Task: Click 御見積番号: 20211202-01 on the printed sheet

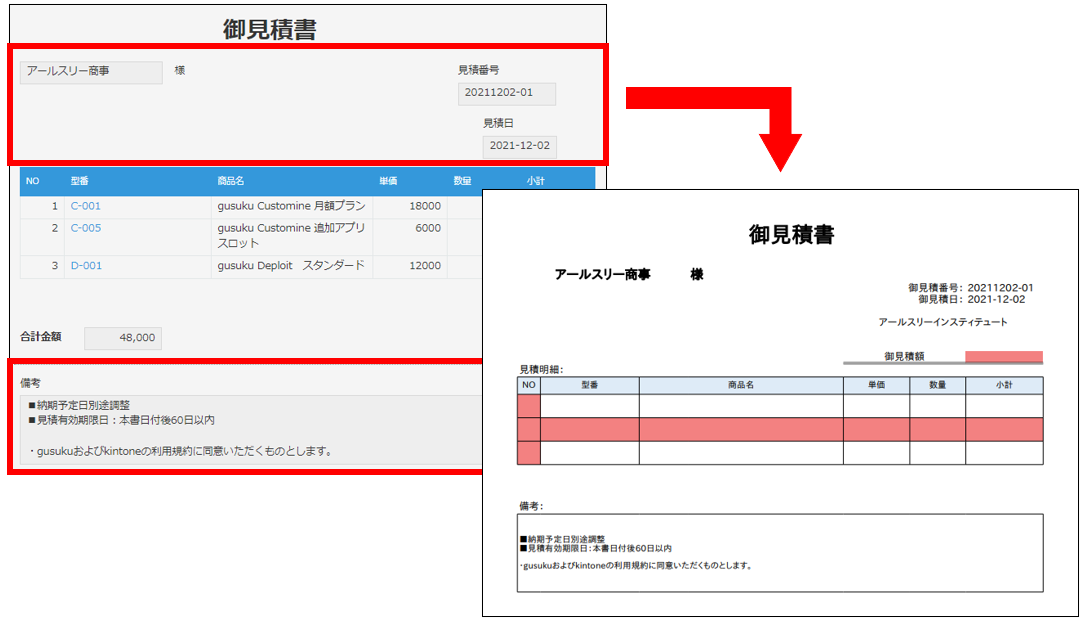Action: tap(971, 287)
